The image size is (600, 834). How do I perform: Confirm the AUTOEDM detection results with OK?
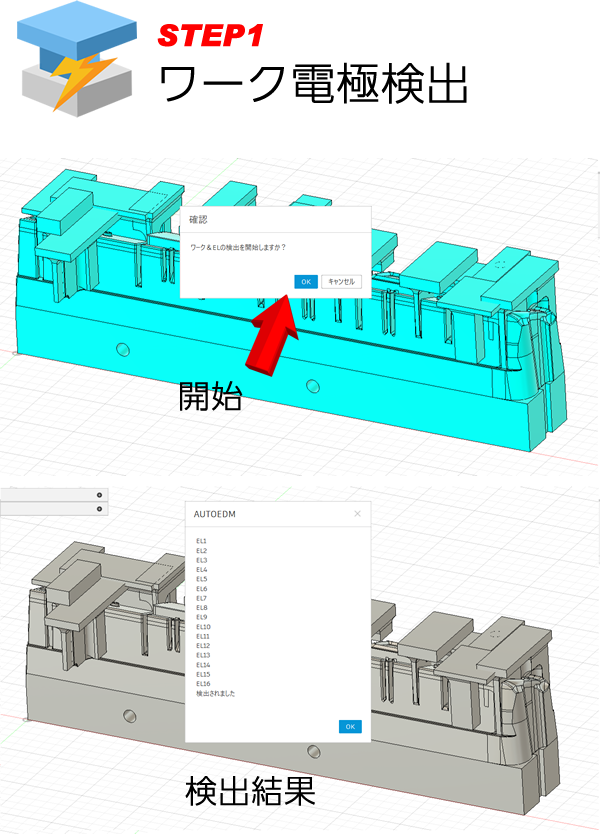(x=349, y=726)
